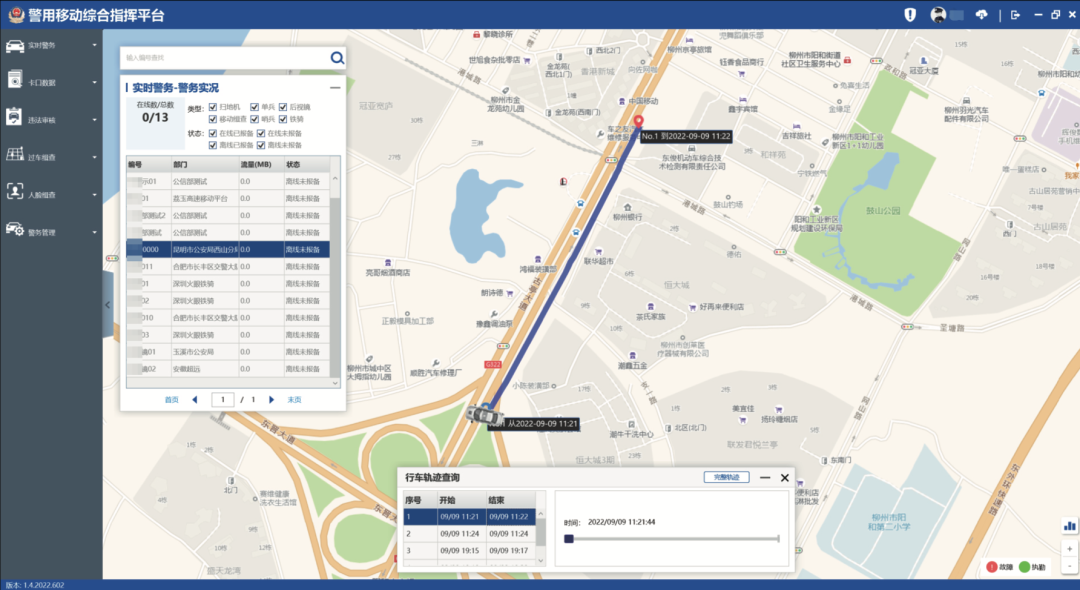Click the trajectory time slider handle
Screen dimensions: 1080x590
coord(569,539)
